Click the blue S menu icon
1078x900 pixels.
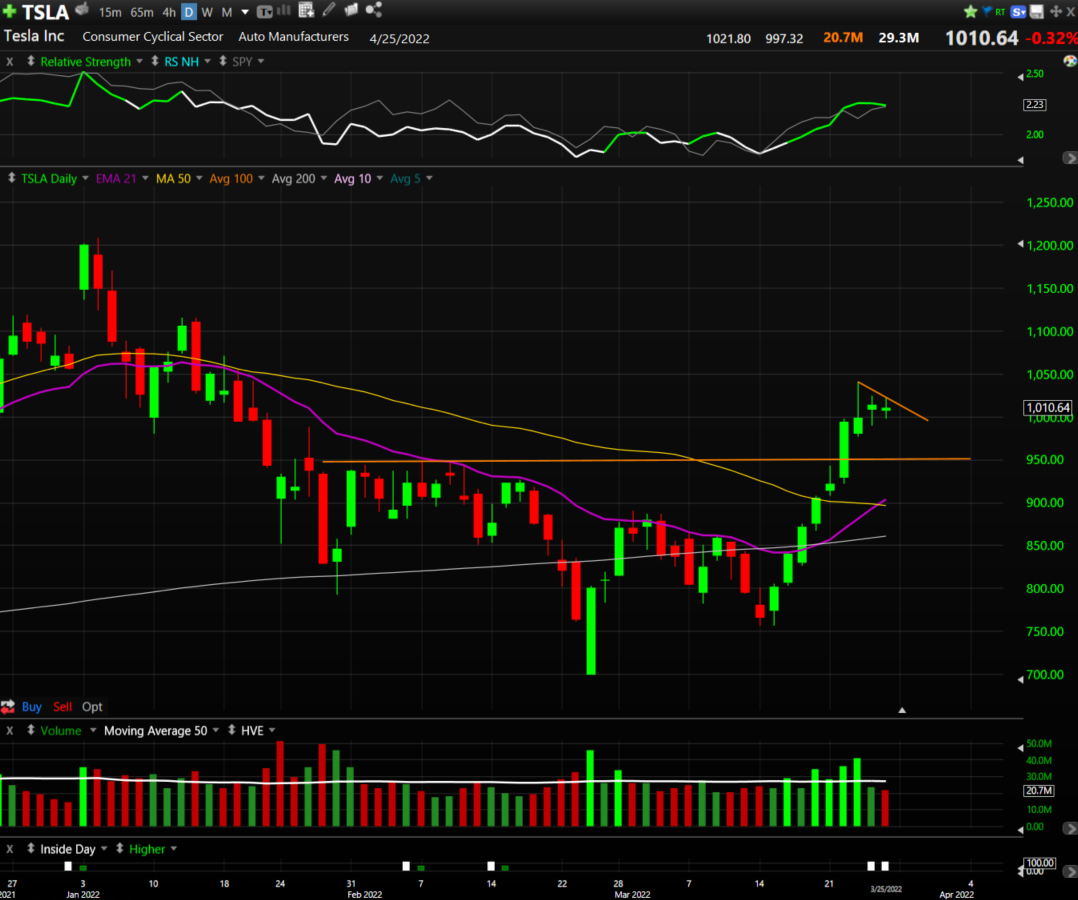[1019, 12]
